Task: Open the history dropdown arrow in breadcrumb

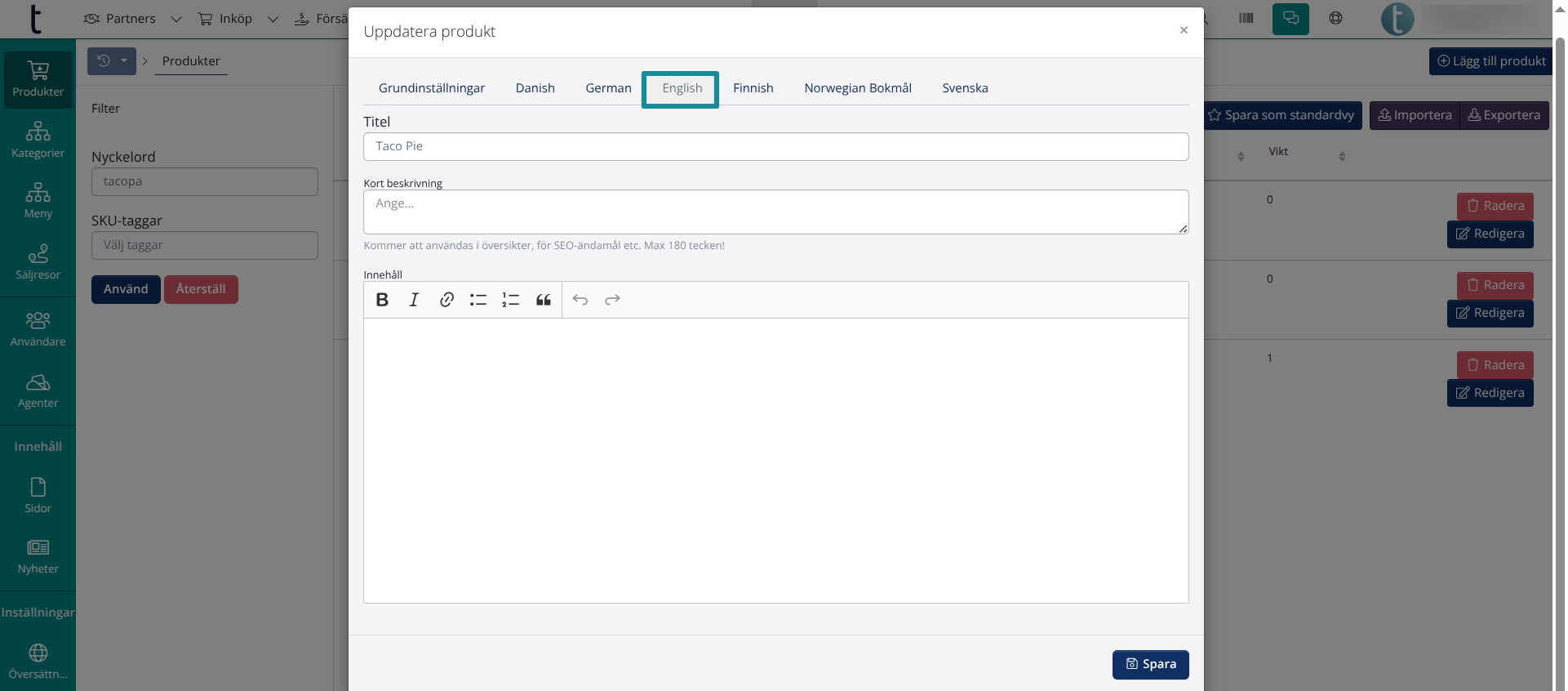Action: (x=124, y=60)
